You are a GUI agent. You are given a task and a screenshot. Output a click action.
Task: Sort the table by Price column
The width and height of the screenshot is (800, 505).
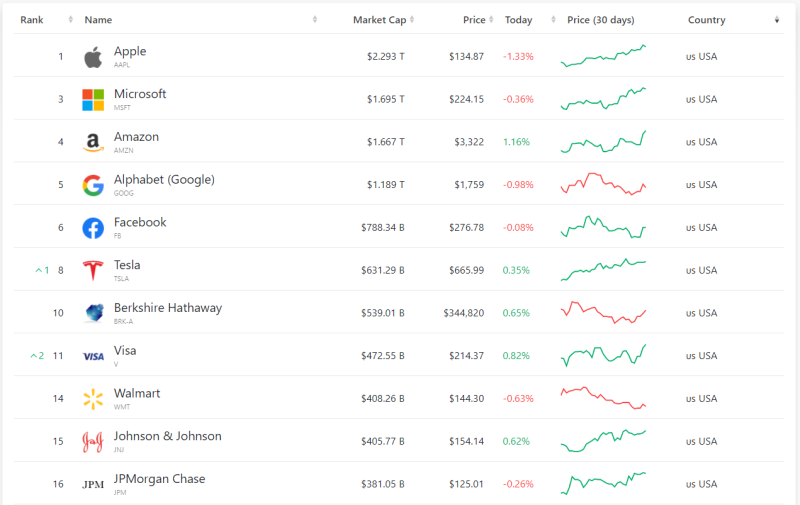click(474, 20)
